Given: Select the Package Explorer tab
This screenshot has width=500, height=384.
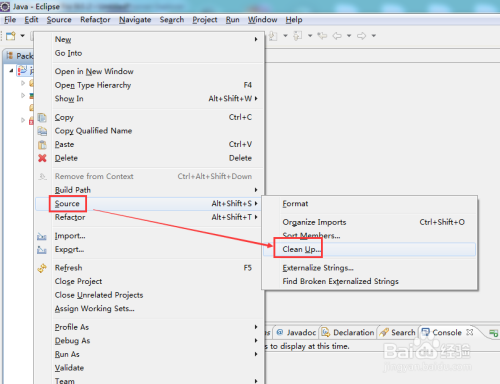Looking at the screenshot, I should click(x=20, y=56).
